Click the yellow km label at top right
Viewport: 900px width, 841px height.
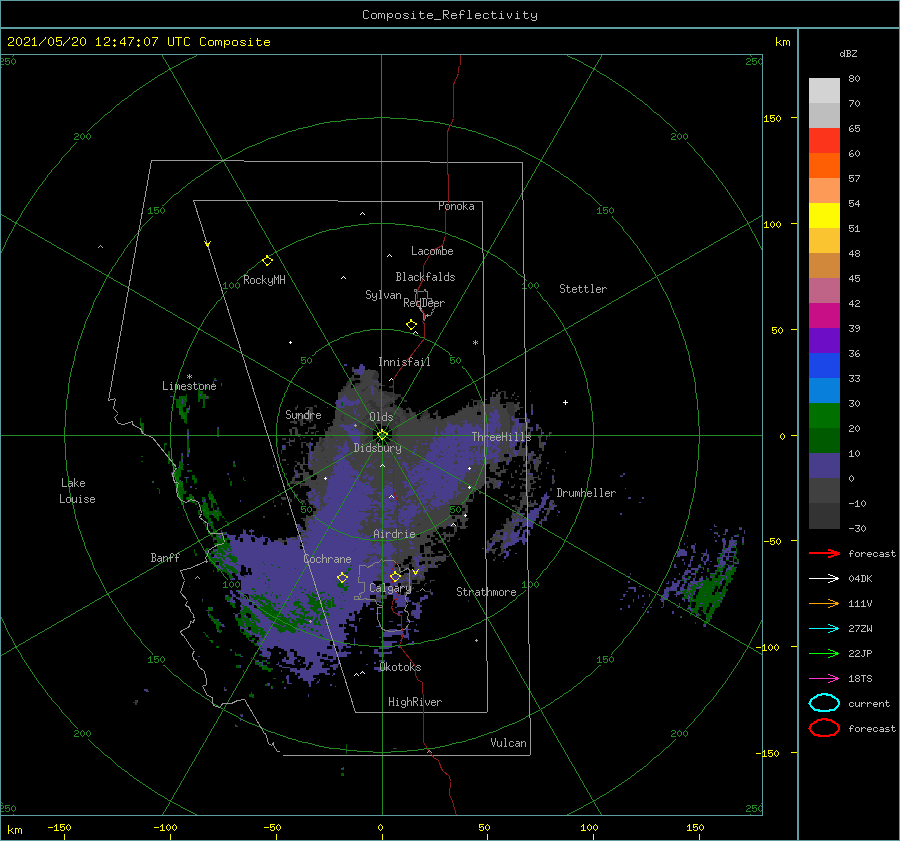(782, 42)
